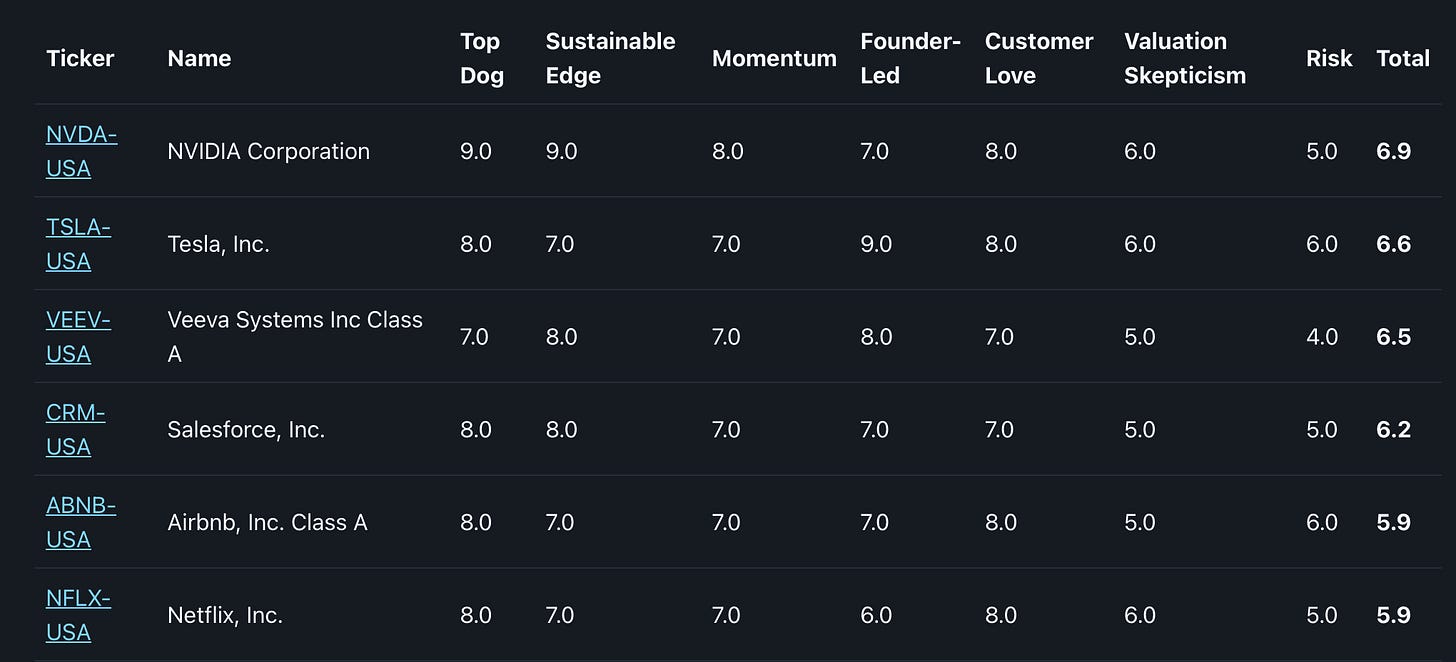Select the Risk column header

[x=1329, y=58]
